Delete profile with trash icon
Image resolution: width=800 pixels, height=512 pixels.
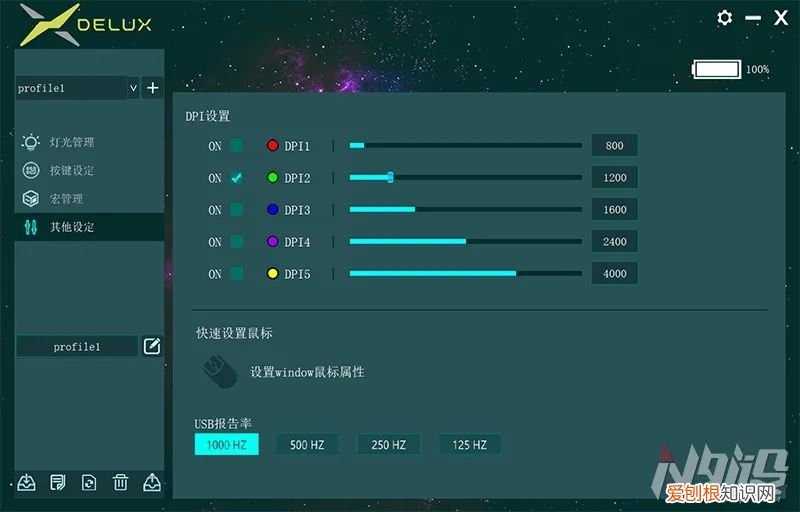pyautogui.click(x=120, y=482)
